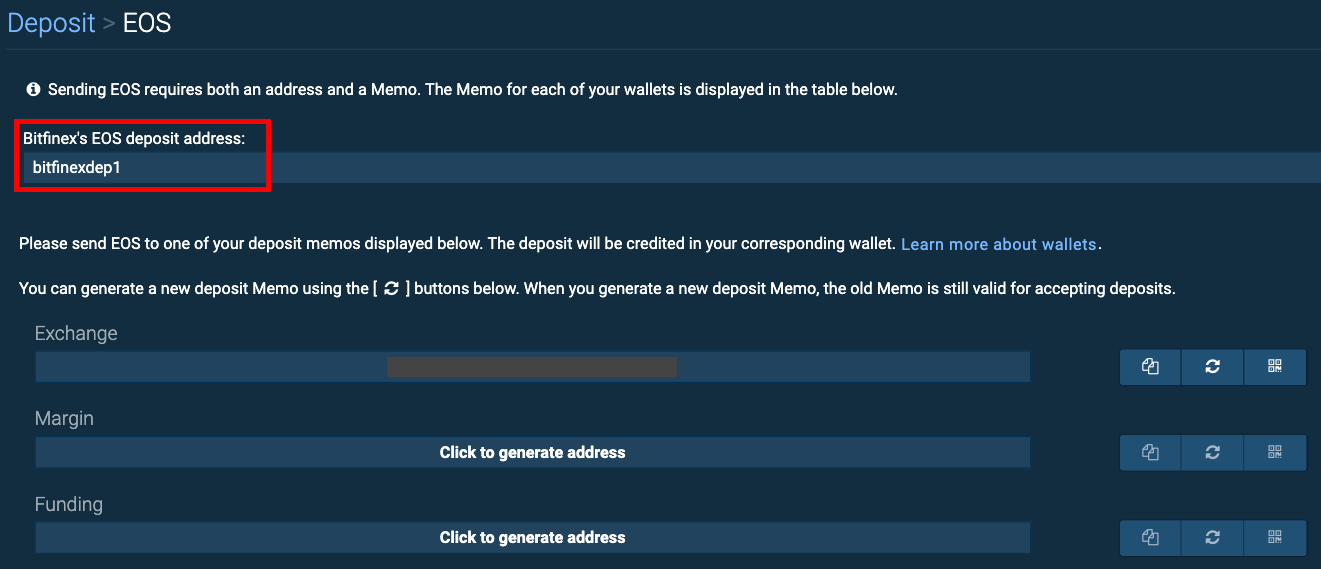Open Learn more about wallets link
This screenshot has width=1321, height=569.
pyautogui.click(x=998, y=244)
